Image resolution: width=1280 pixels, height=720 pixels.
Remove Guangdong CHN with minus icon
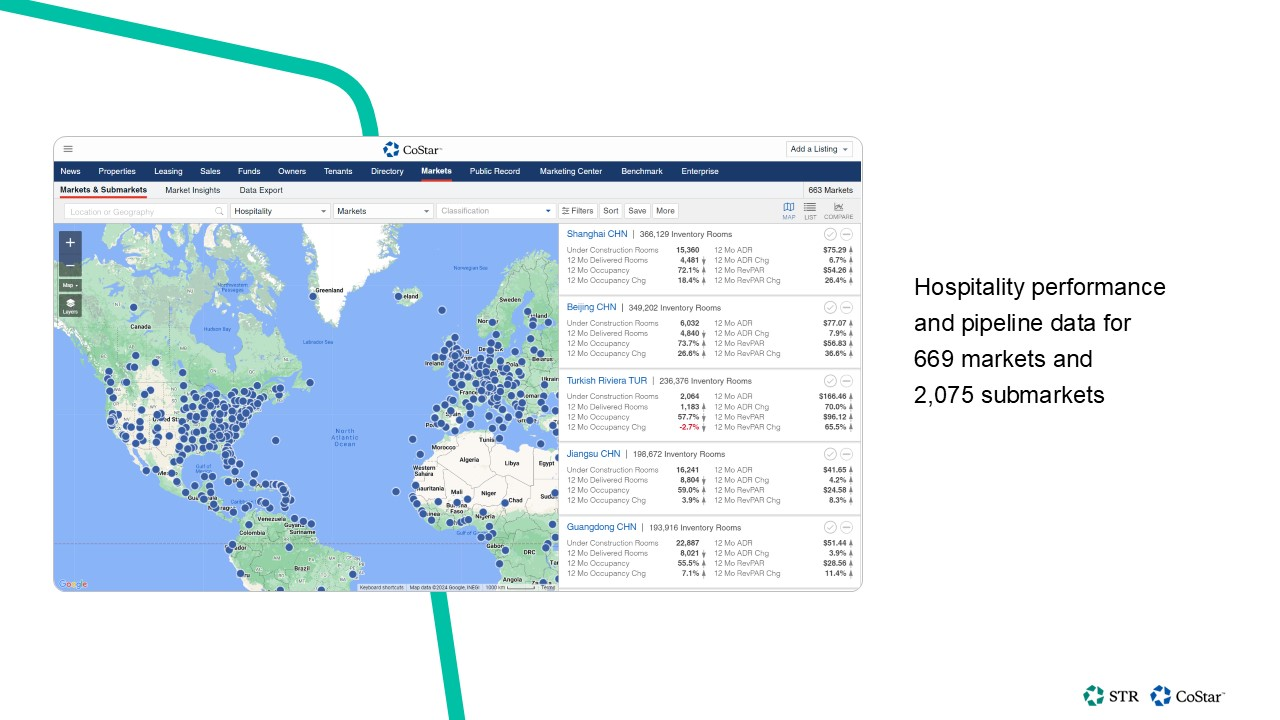pos(846,527)
